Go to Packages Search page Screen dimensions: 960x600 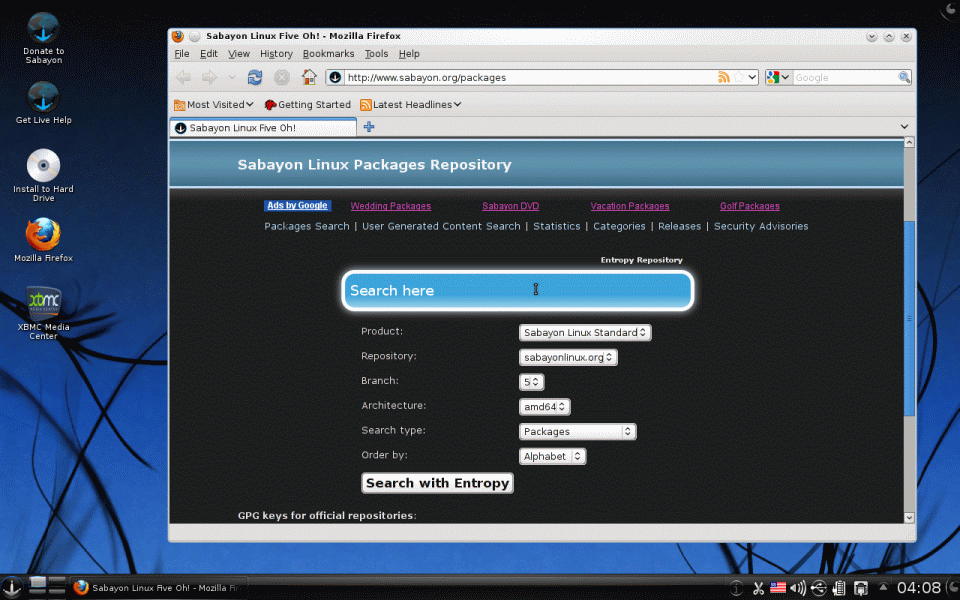pyautogui.click(x=307, y=227)
